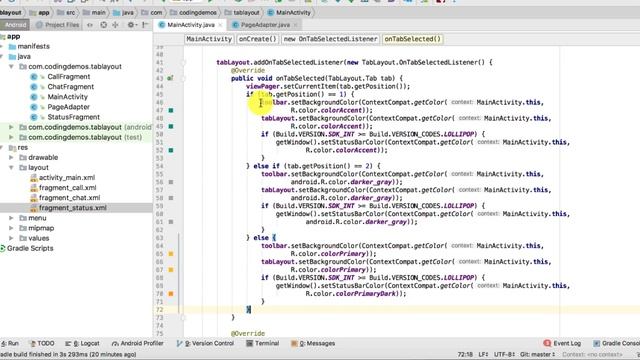
Task: Collapse the res folder
Action: click(2, 147)
